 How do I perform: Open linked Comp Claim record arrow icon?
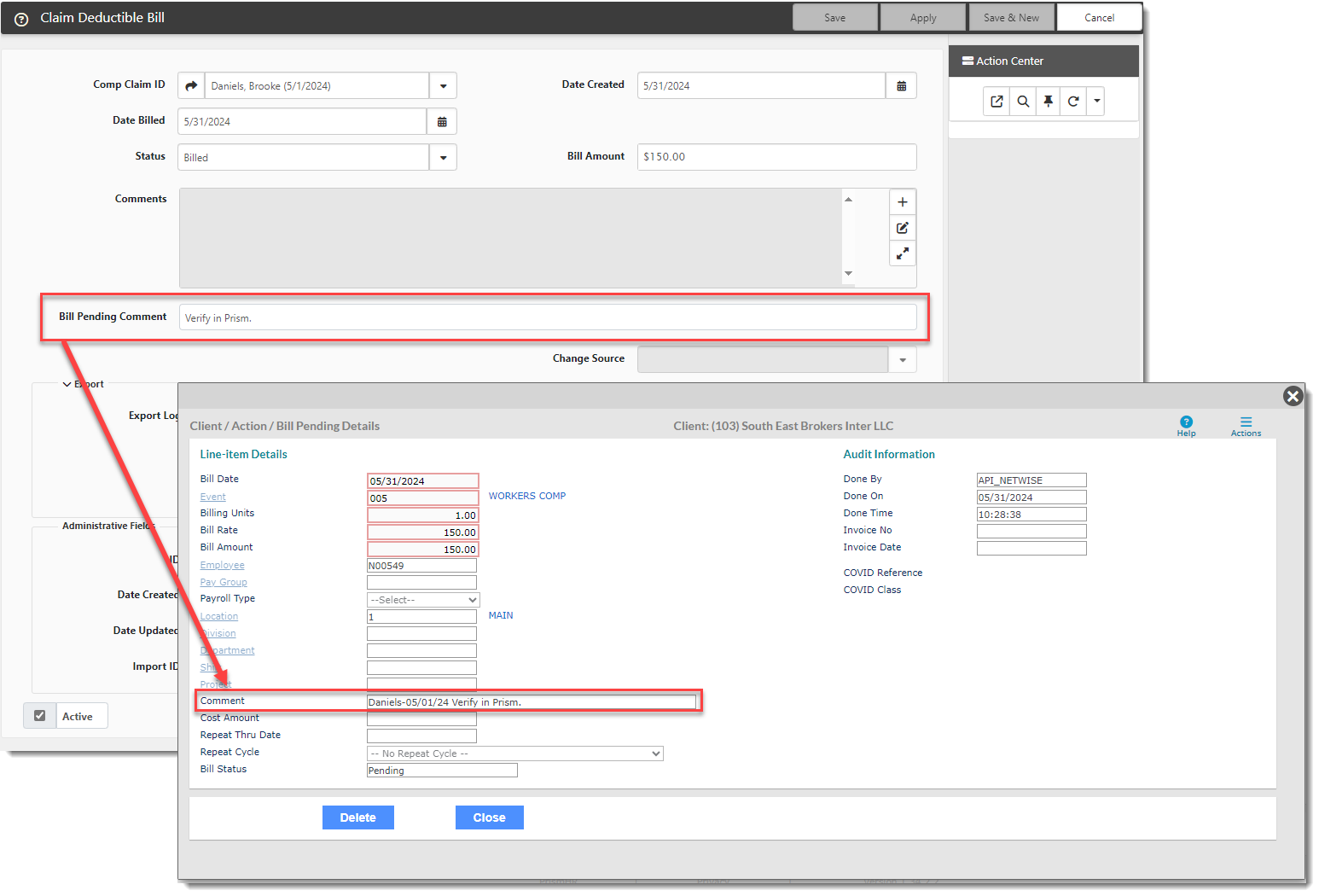pos(191,85)
